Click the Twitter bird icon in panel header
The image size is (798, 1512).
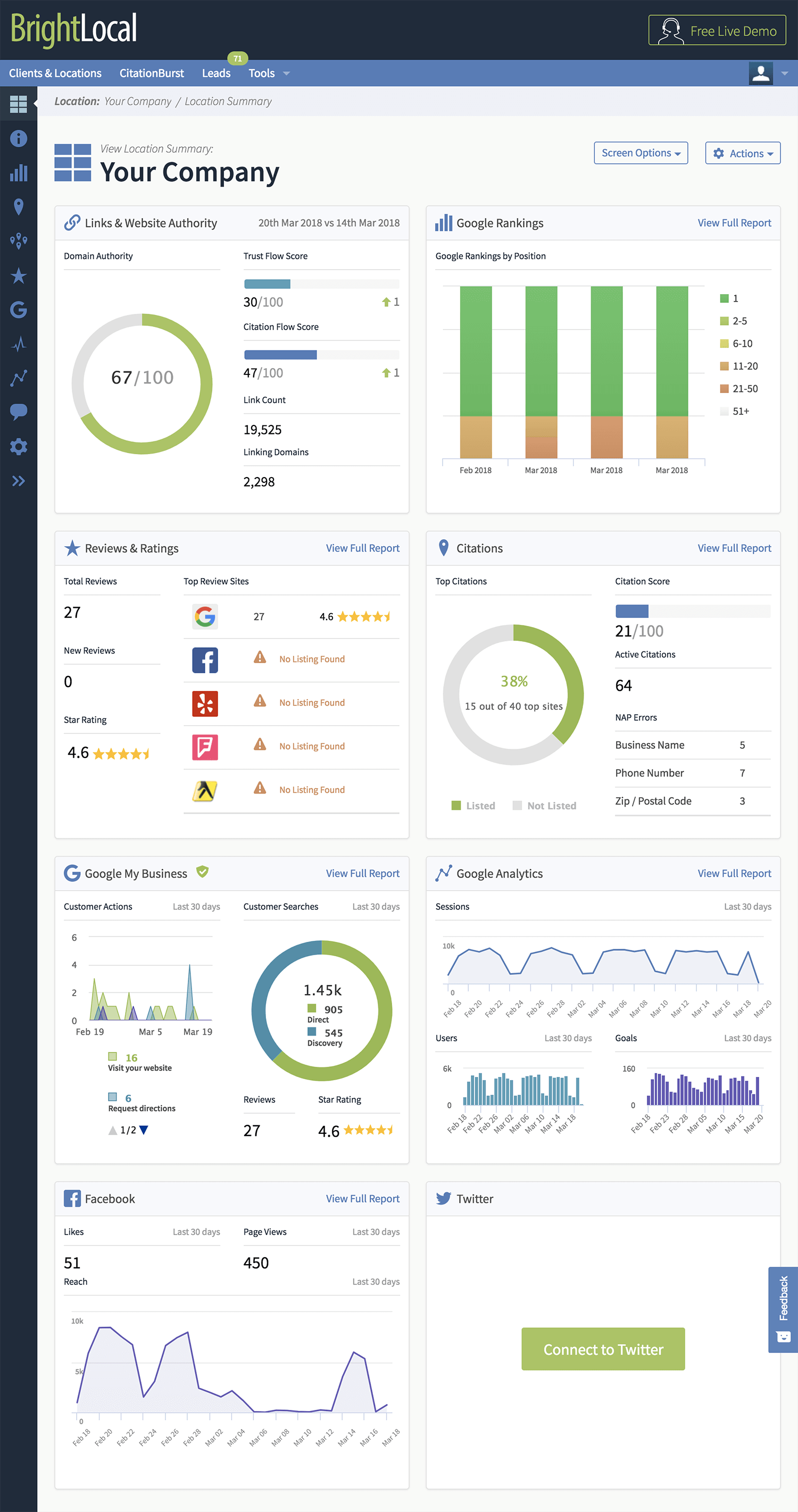[443, 1198]
